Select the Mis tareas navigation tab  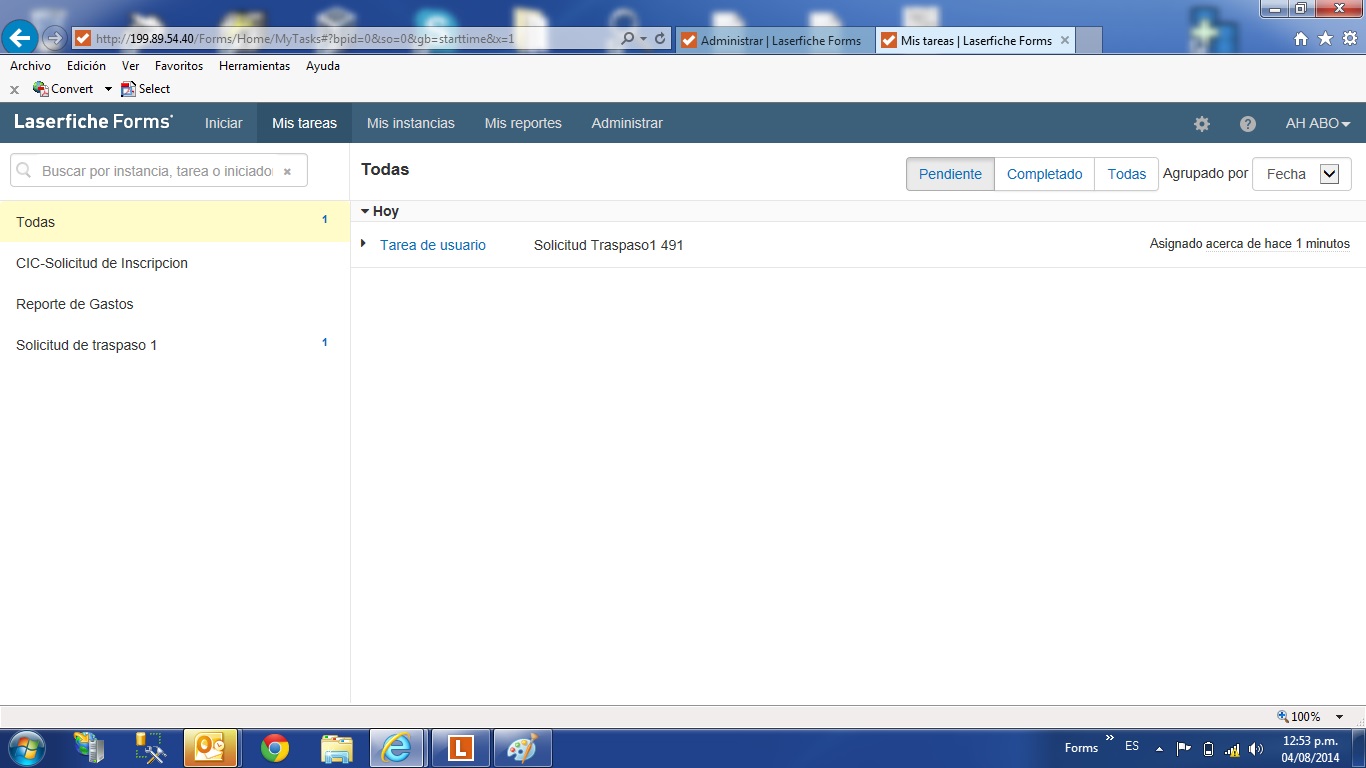point(304,124)
